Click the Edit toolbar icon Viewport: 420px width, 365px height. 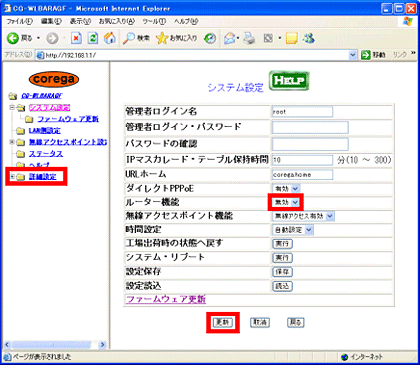click(x=268, y=39)
